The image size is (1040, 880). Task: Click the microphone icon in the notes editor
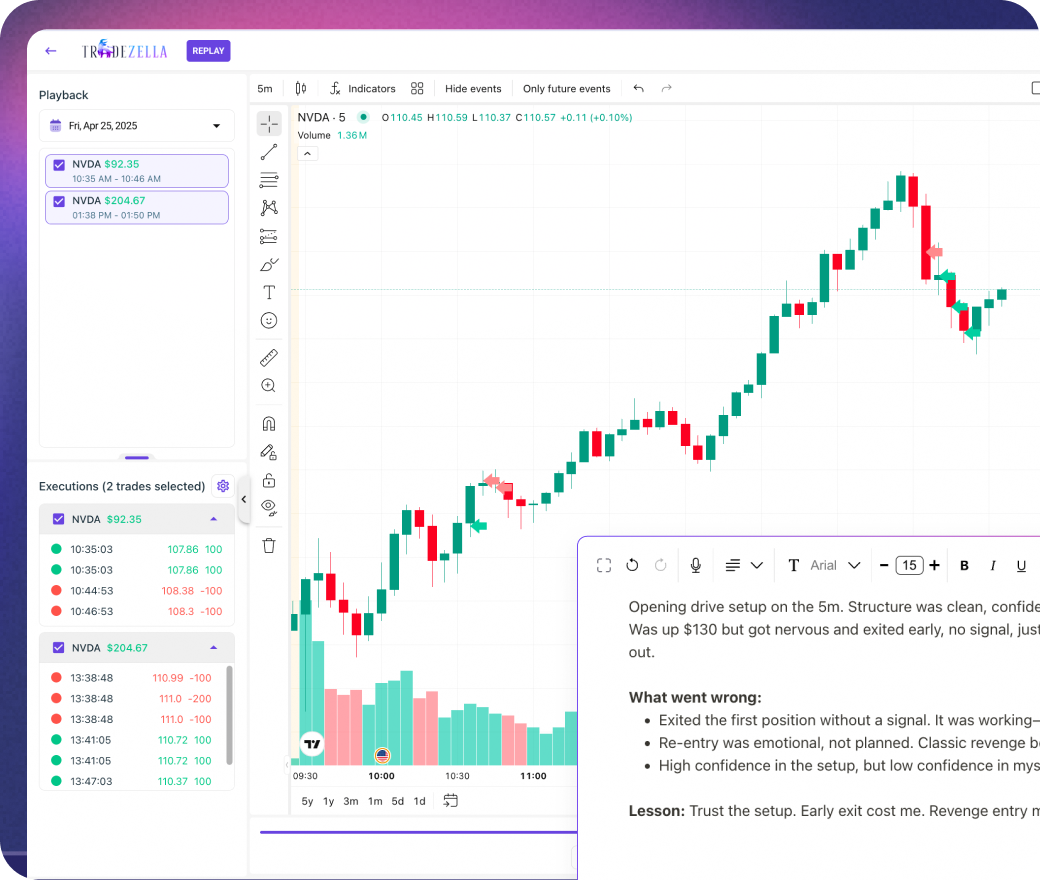click(695, 565)
